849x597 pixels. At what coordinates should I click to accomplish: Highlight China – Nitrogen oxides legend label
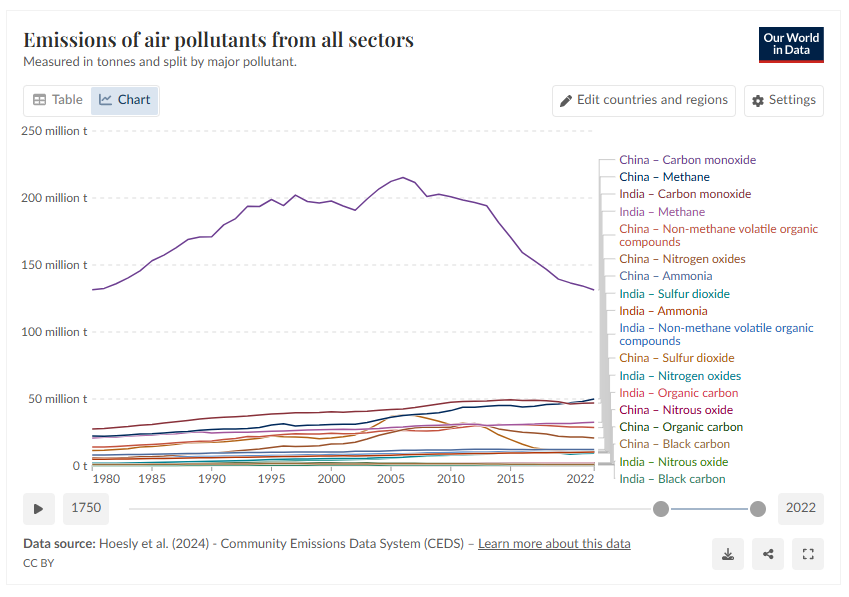682,259
